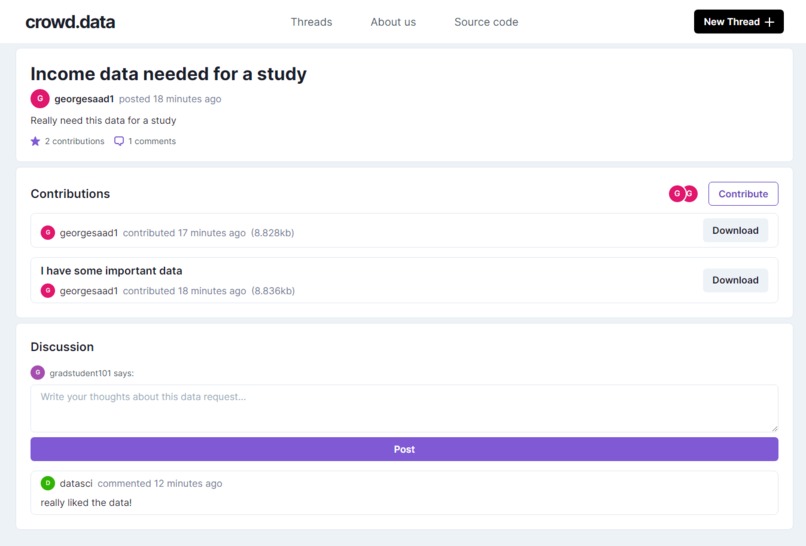Click the overlapped second avatar beside Contribute
The image size is (806, 546).
tap(692, 194)
